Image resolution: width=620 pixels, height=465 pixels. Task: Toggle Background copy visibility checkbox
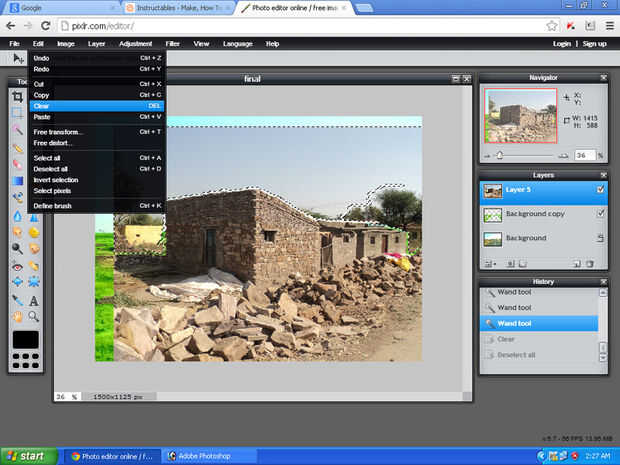(600, 214)
